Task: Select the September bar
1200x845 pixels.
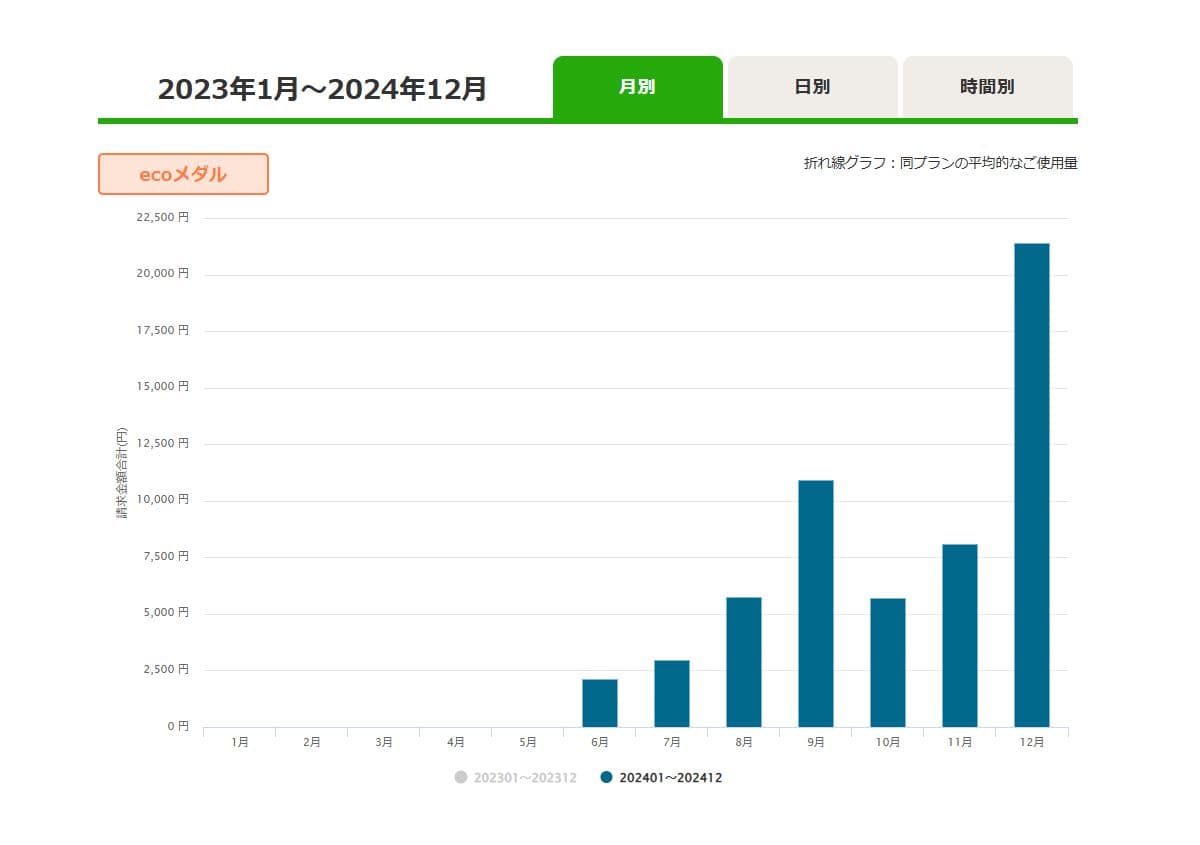Action: tap(815, 603)
